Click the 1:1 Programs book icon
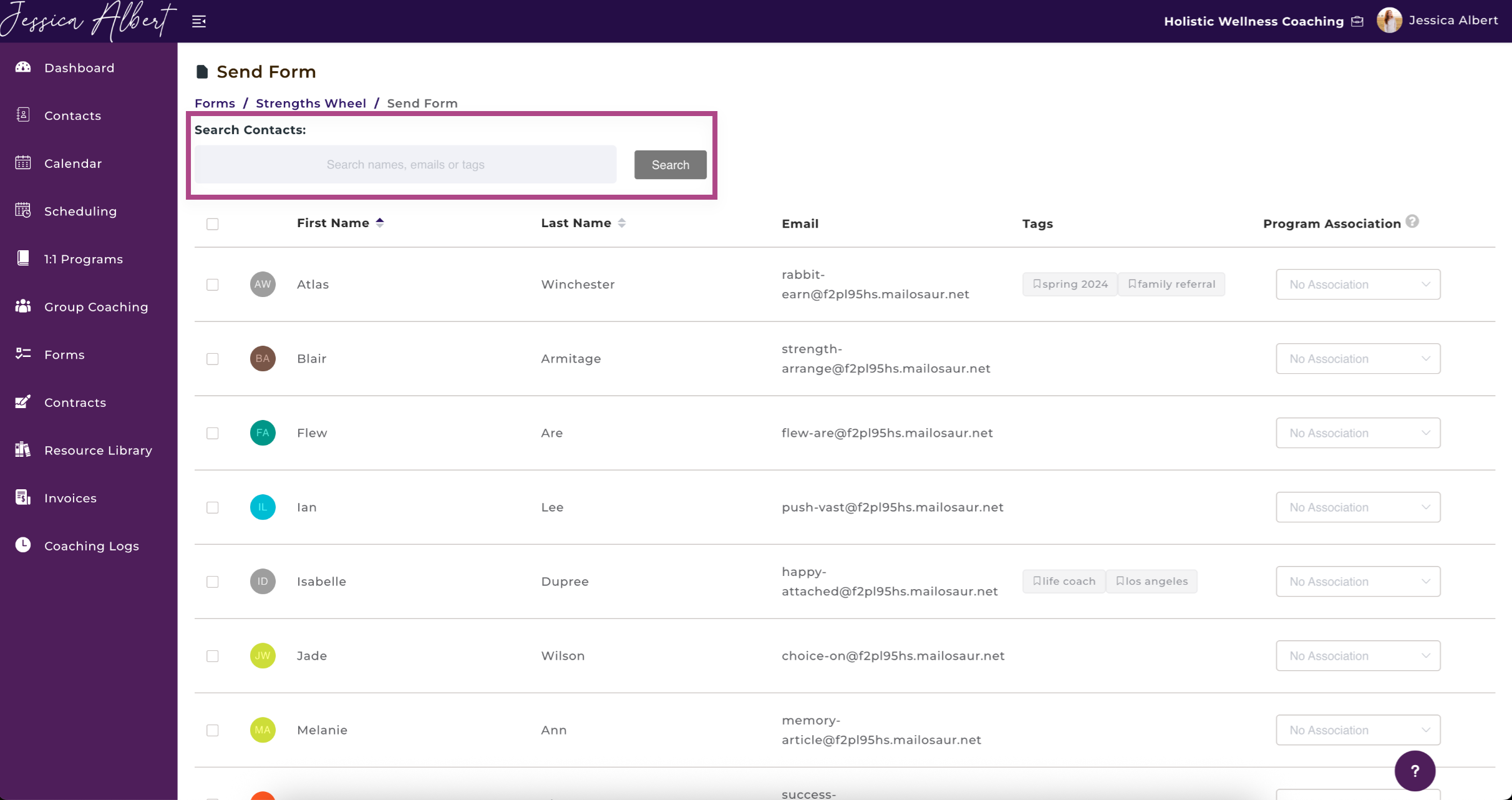 click(x=23, y=258)
